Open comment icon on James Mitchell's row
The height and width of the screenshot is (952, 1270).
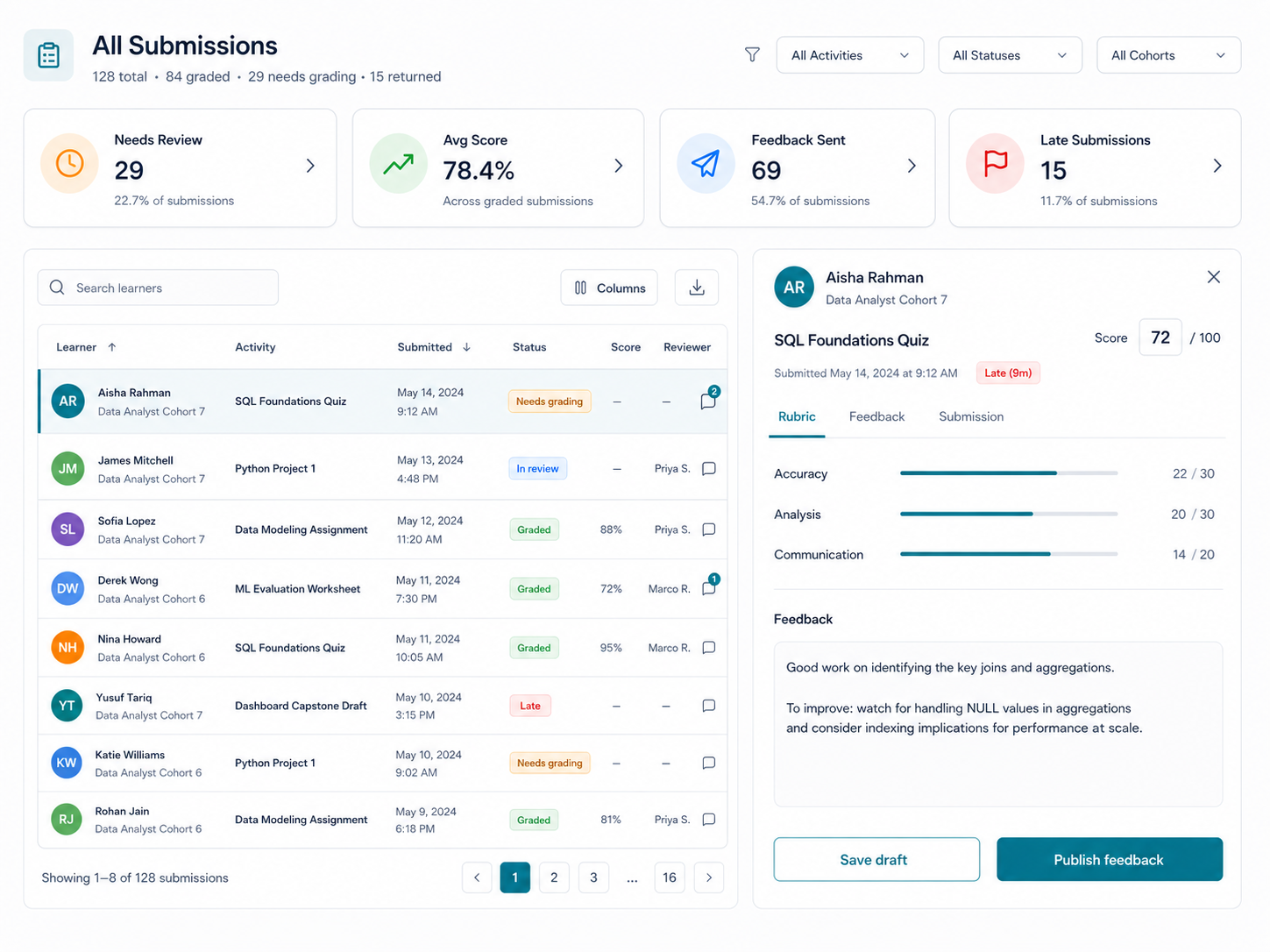(709, 468)
